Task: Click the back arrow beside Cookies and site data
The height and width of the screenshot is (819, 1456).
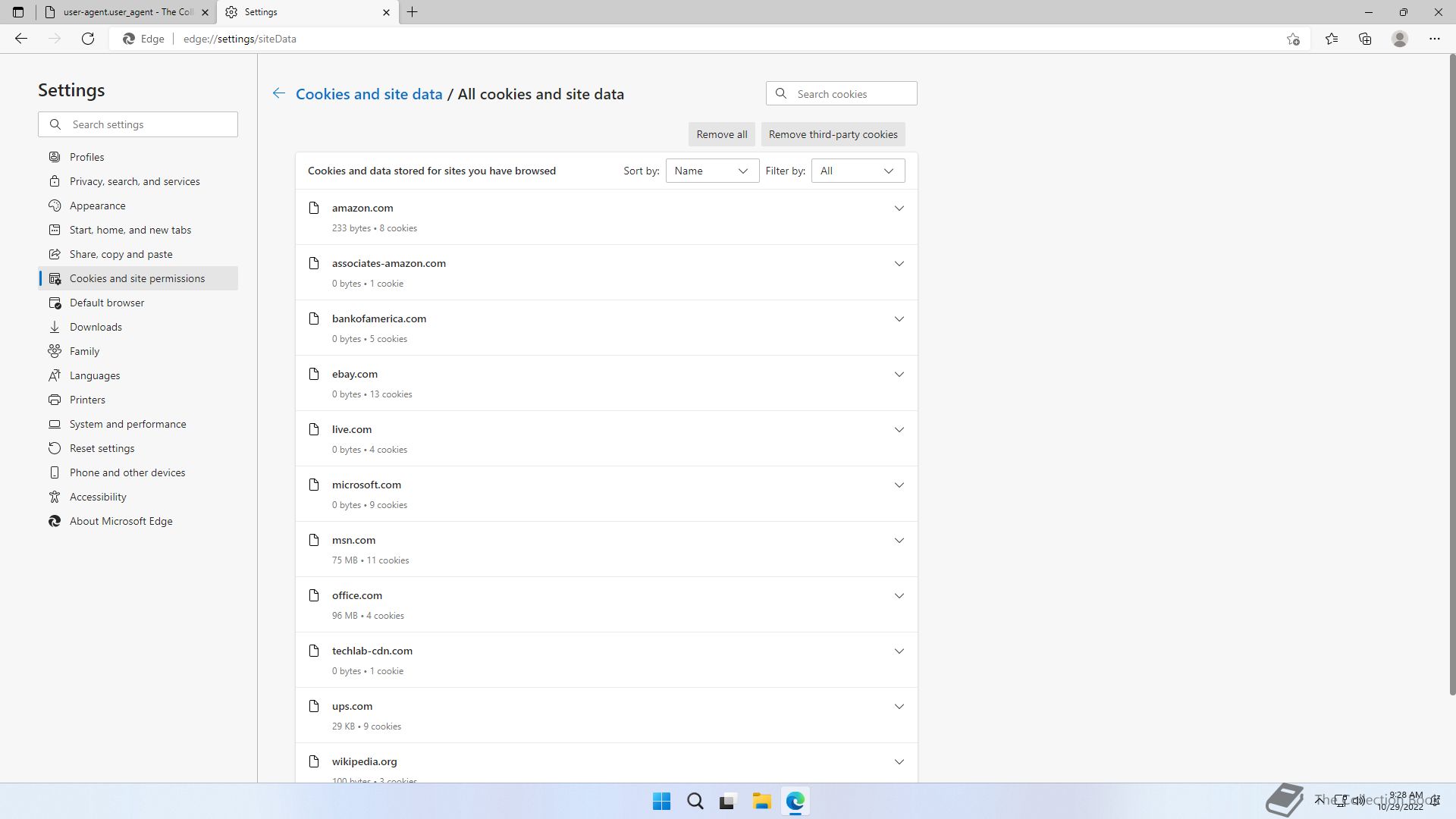Action: pyautogui.click(x=279, y=93)
